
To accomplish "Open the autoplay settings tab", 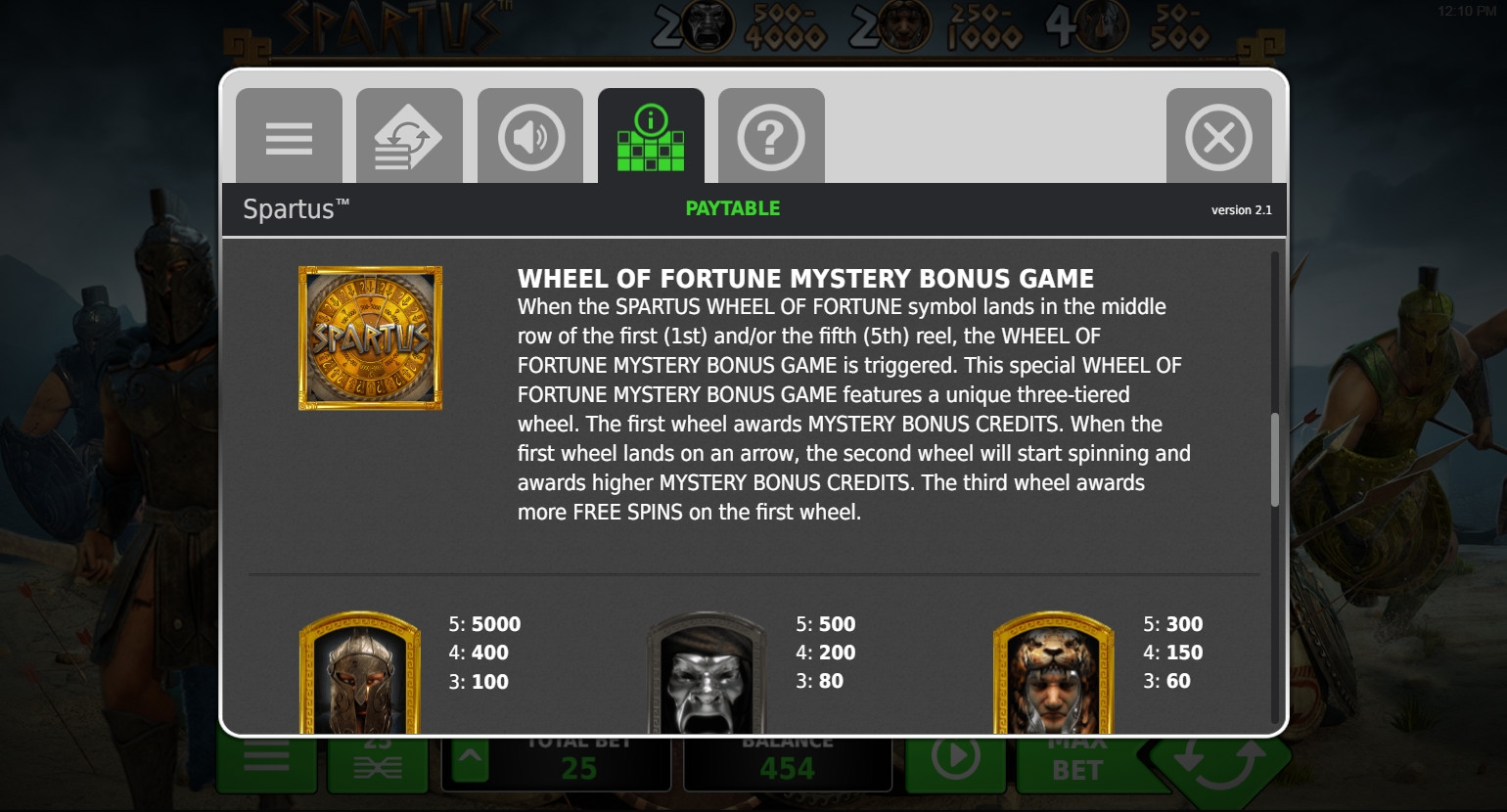I will tap(409, 136).
